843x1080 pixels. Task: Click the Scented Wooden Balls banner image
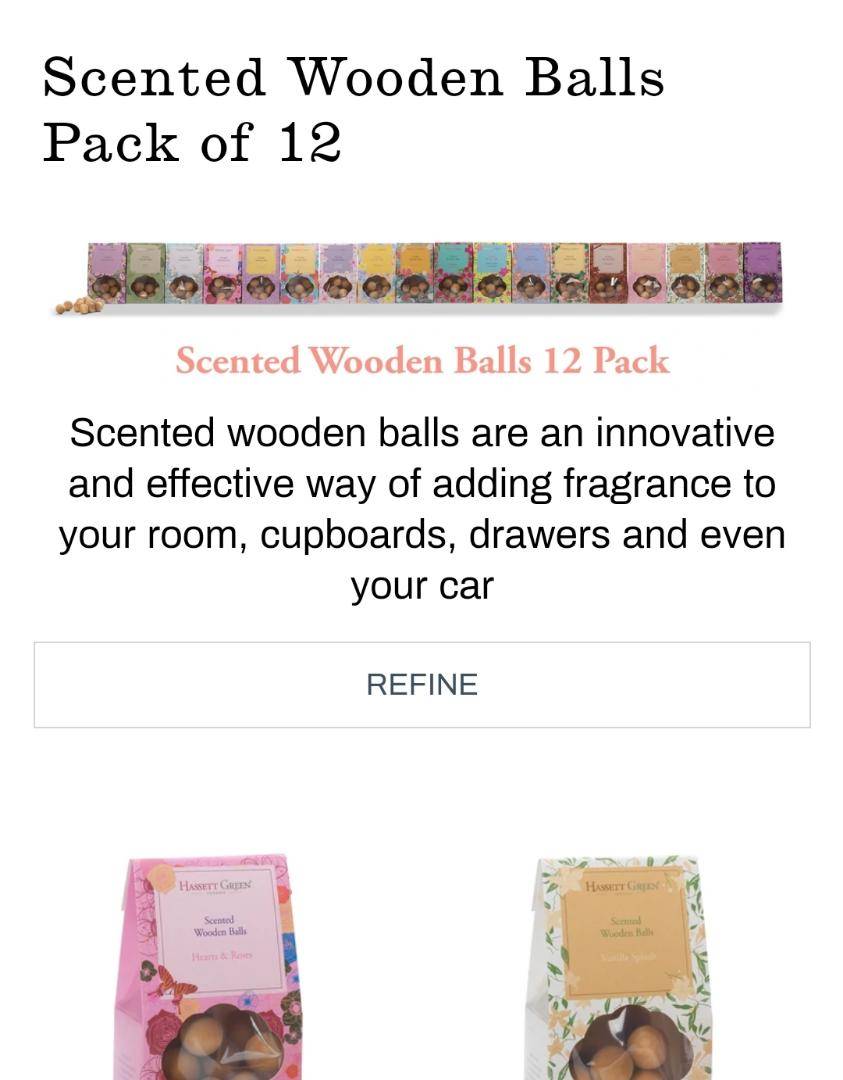tap(418, 277)
